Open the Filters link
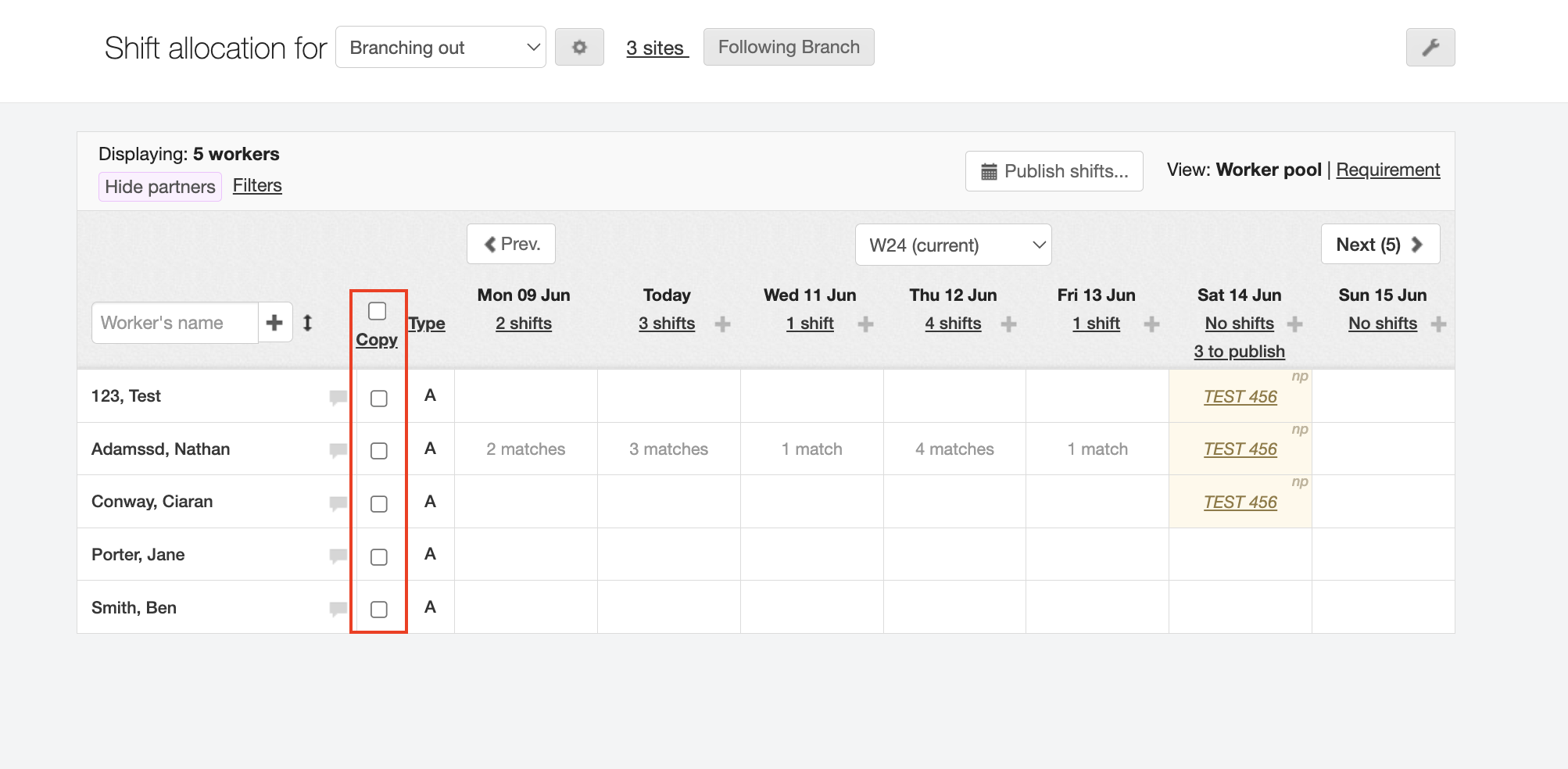Screen dimensions: 1568x769 point(257,185)
